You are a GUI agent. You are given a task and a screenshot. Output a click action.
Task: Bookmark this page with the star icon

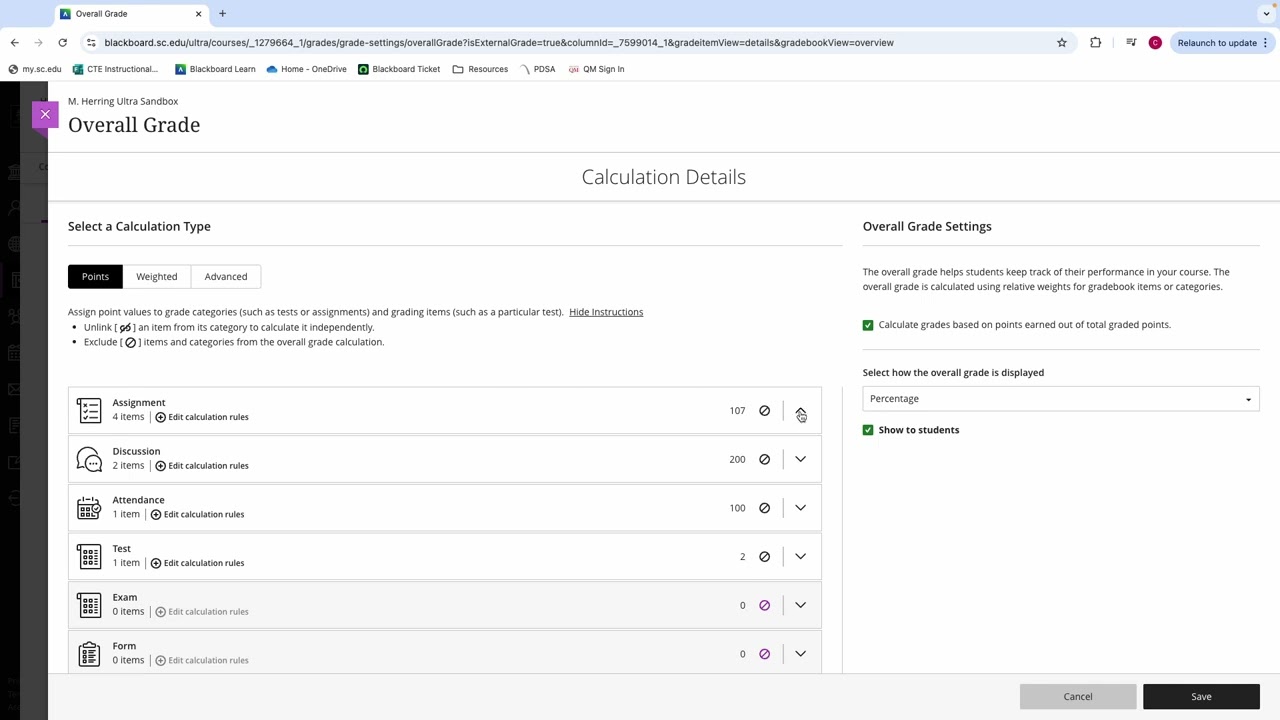1062,43
